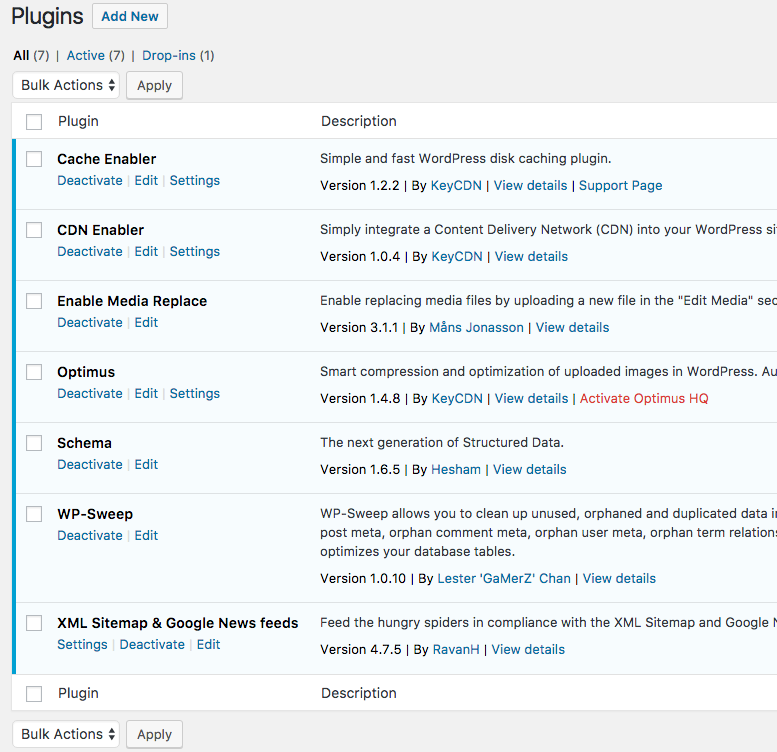This screenshot has height=752, width=777.
Task: Click Activate Optimus HQ link
Action: [x=644, y=398]
